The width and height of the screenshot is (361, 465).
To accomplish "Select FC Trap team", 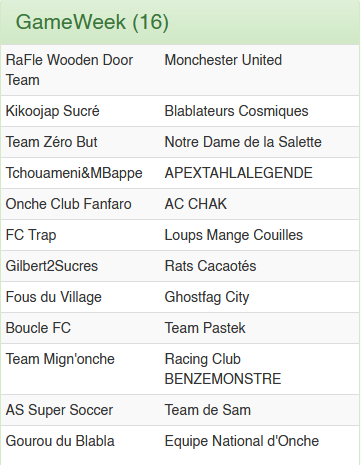I will [x=31, y=235].
